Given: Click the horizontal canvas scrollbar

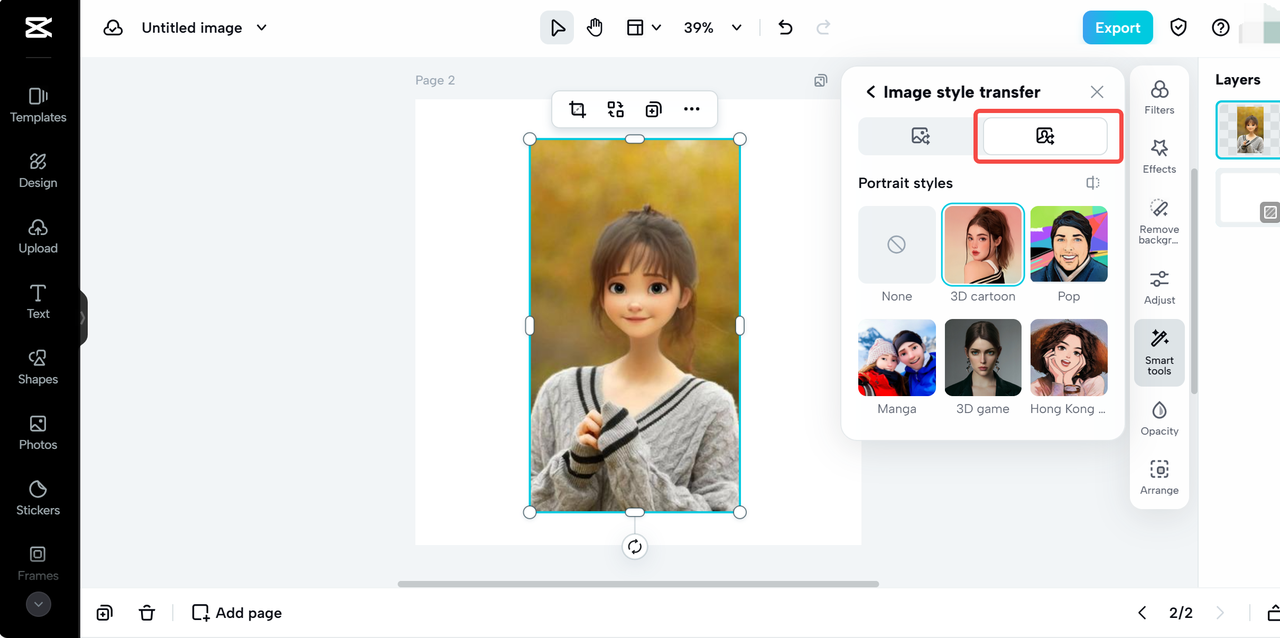Looking at the screenshot, I should tap(638, 584).
